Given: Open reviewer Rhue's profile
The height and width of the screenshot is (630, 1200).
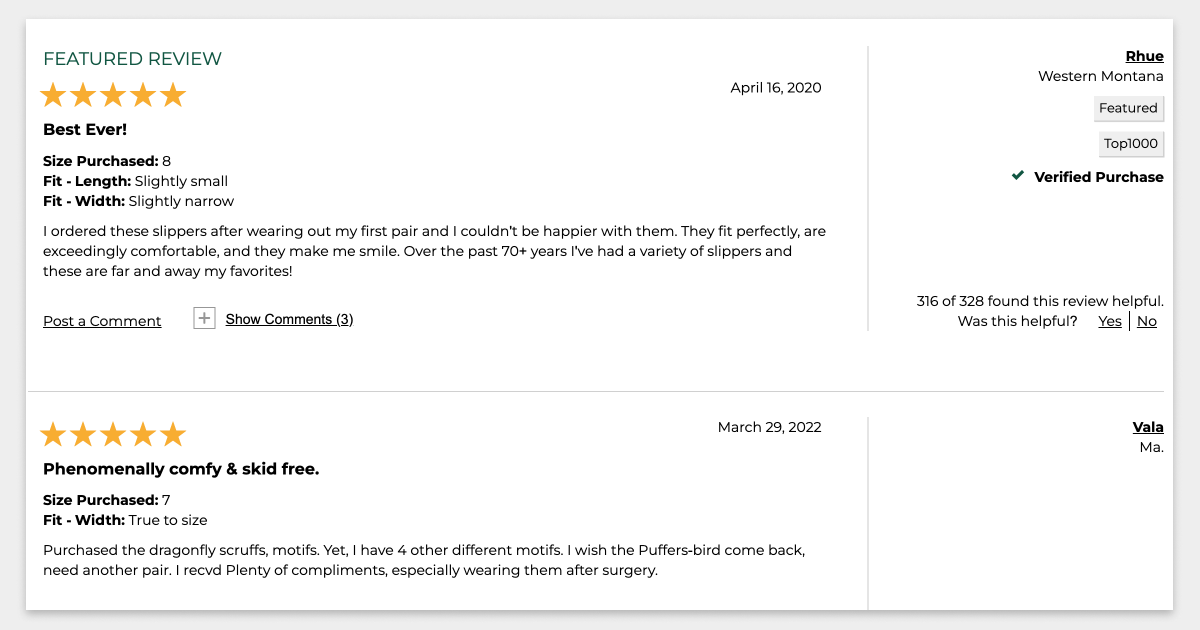Looking at the screenshot, I should coord(1145,56).
